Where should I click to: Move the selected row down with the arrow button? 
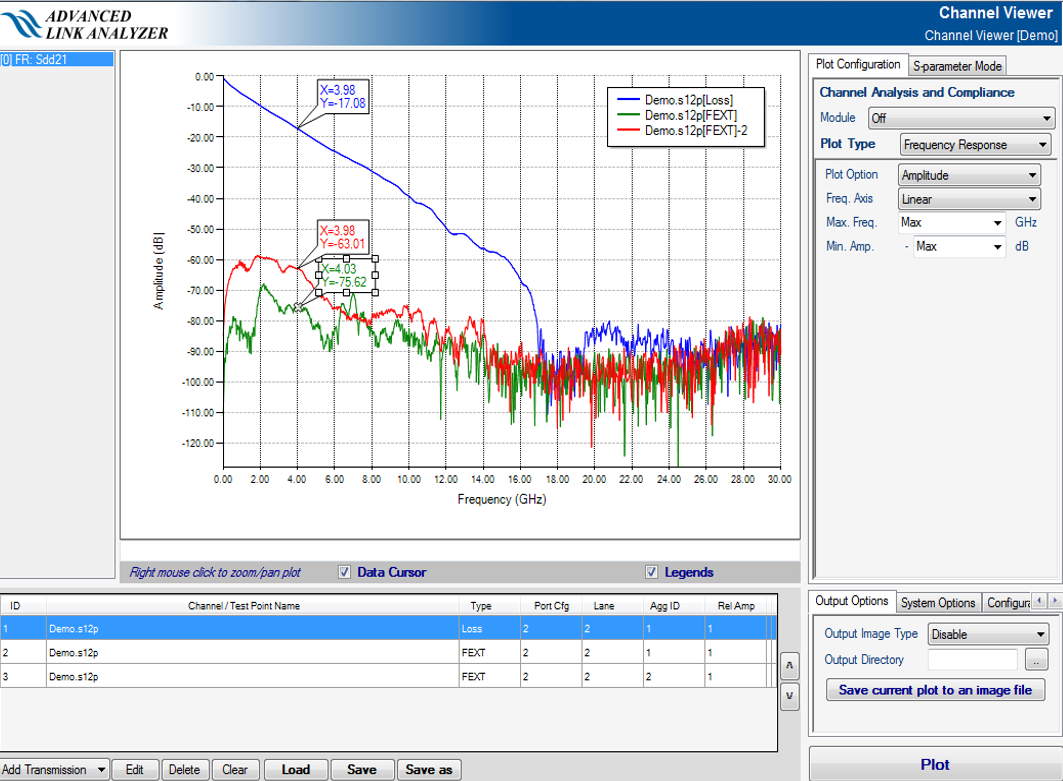click(789, 697)
